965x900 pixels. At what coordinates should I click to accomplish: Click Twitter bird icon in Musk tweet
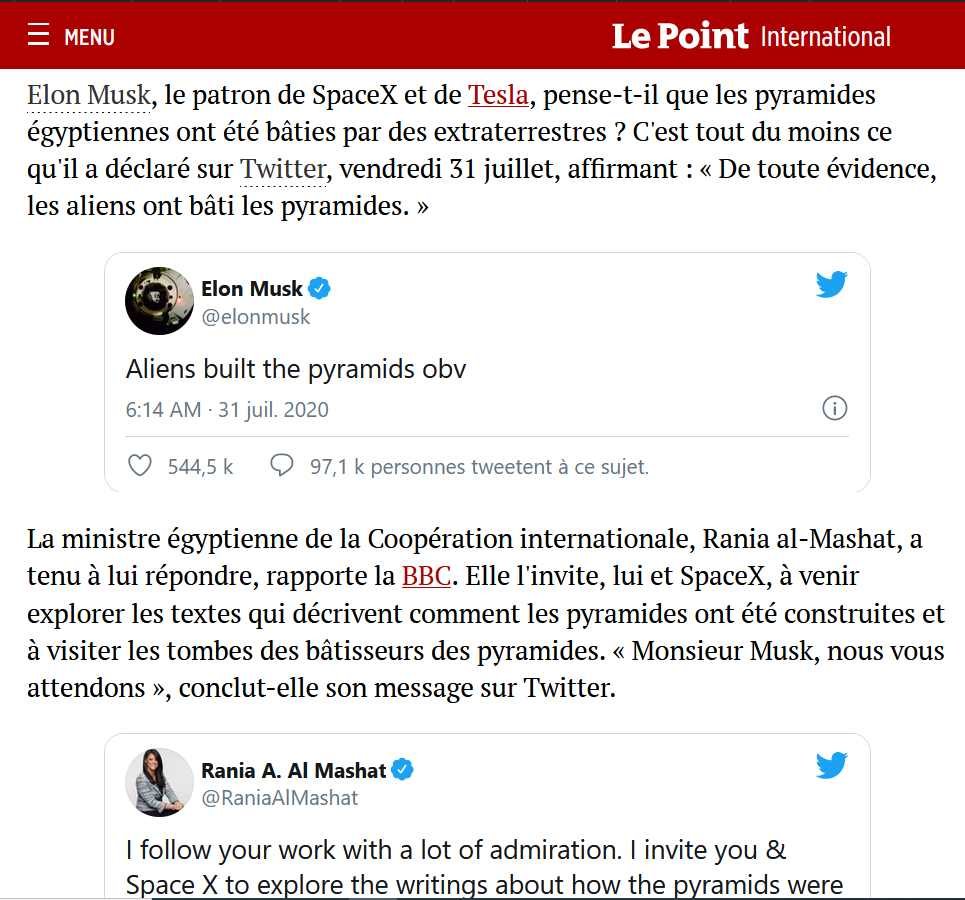pos(831,285)
